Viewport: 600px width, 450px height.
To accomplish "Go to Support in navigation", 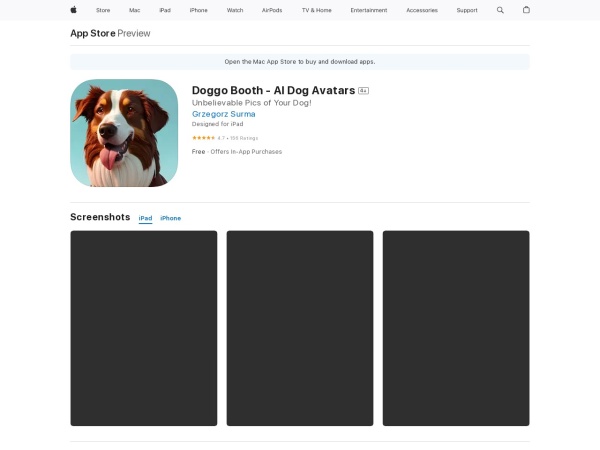I will point(467,10).
